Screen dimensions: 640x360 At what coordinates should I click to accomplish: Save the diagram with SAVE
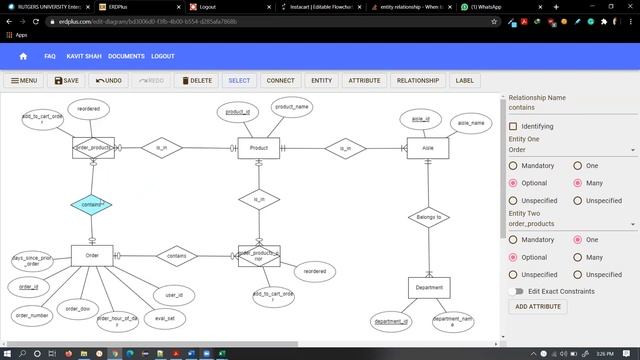pos(67,81)
